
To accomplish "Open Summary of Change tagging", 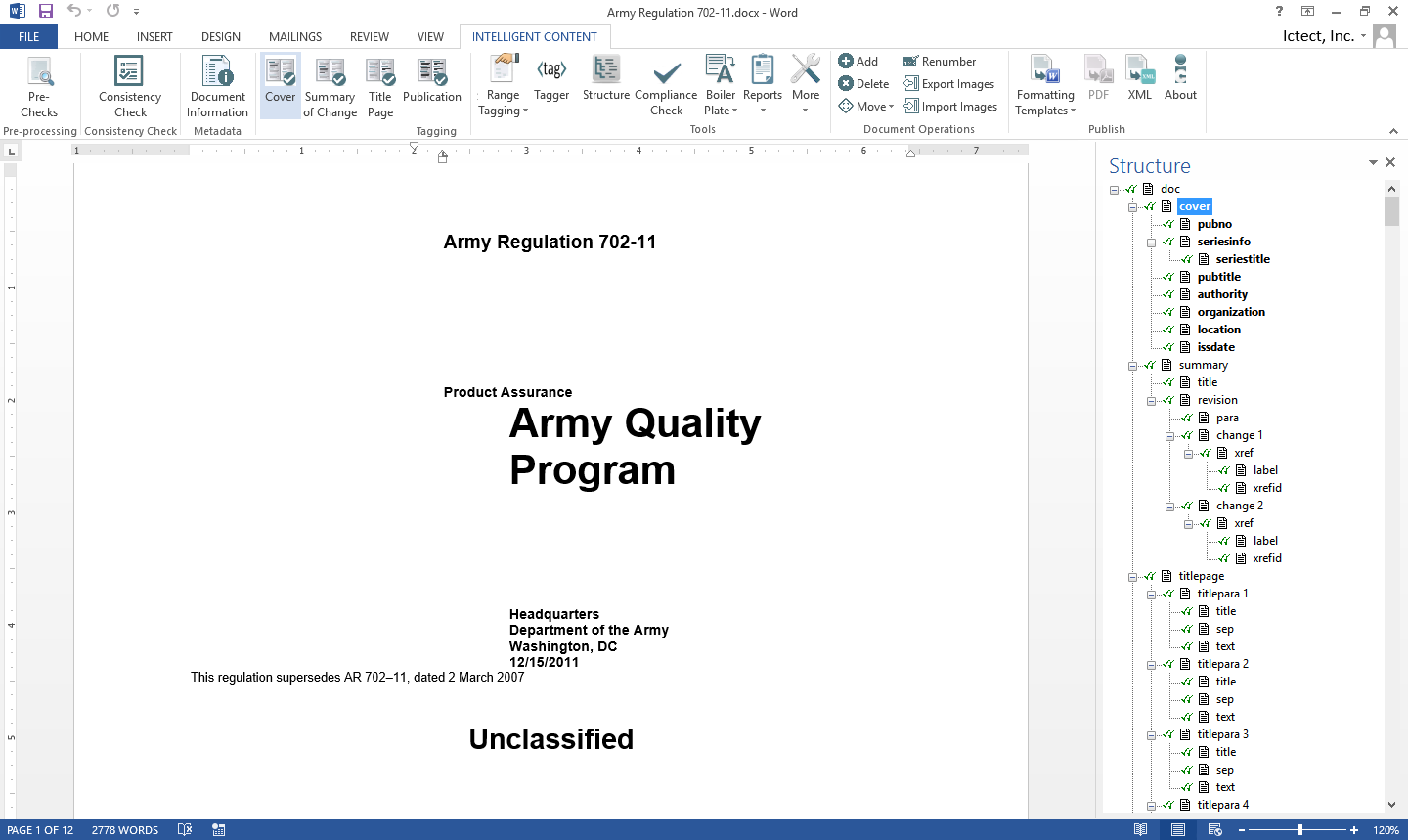I will (330, 87).
